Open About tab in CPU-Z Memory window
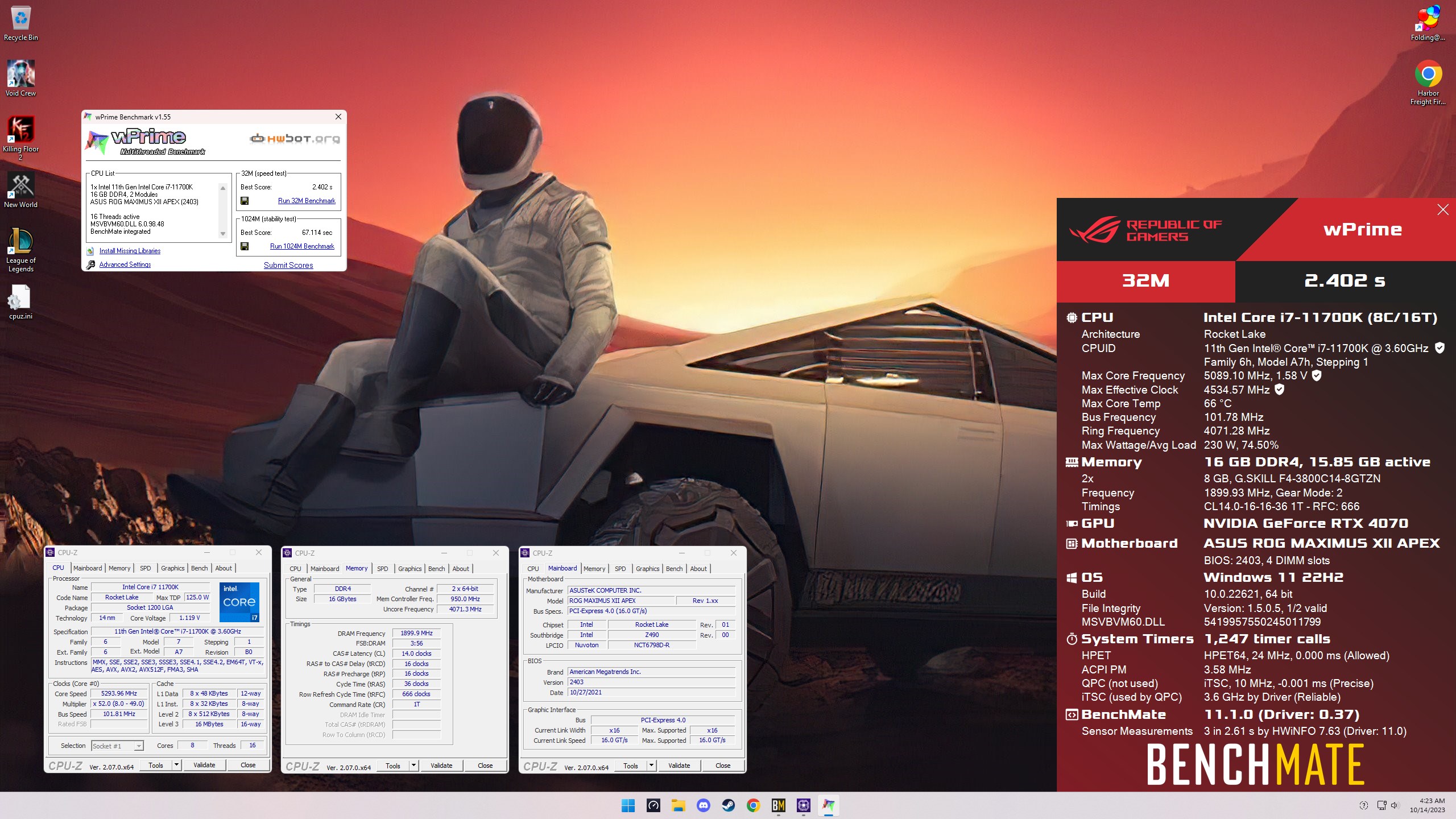This screenshot has width=1456, height=819. (461, 569)
